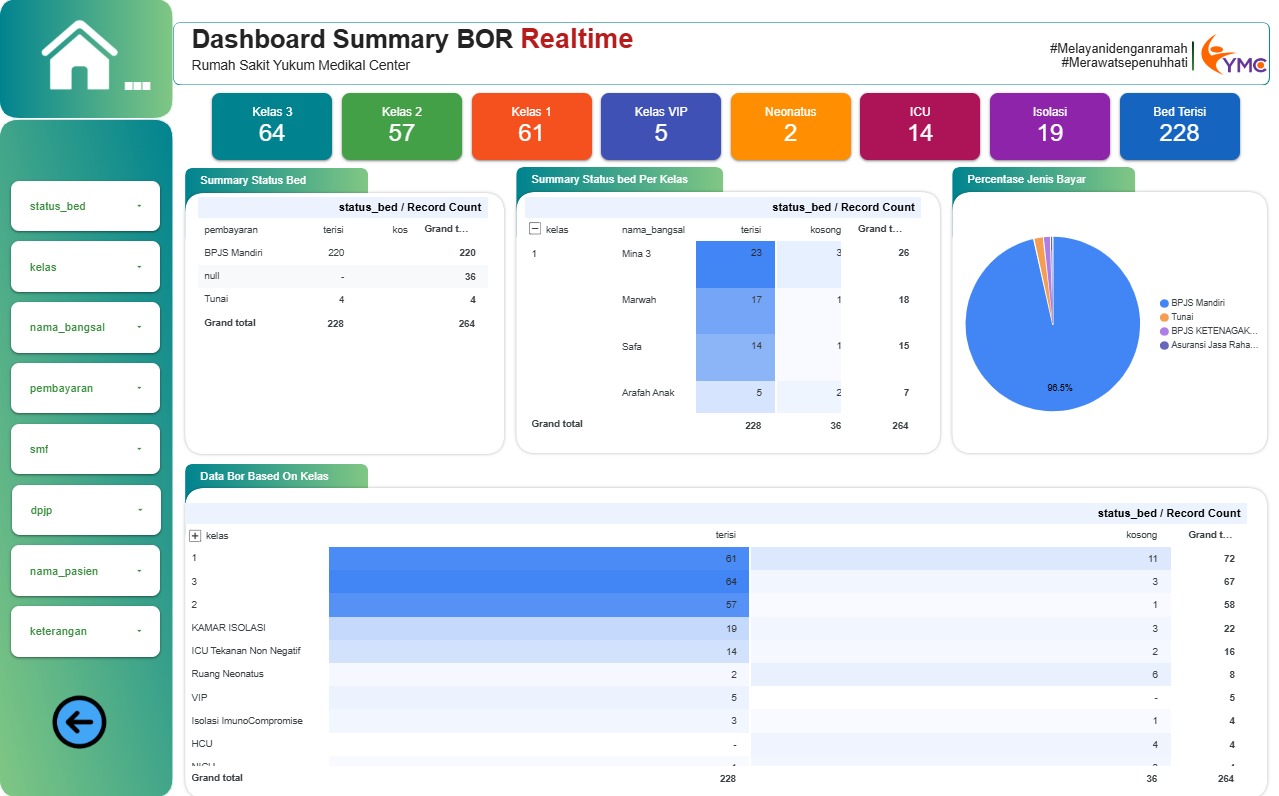This screenshot has width=1279, height=796.
Task: Expand kelas rows in Data Bor table
Action: tap(195, 536)
